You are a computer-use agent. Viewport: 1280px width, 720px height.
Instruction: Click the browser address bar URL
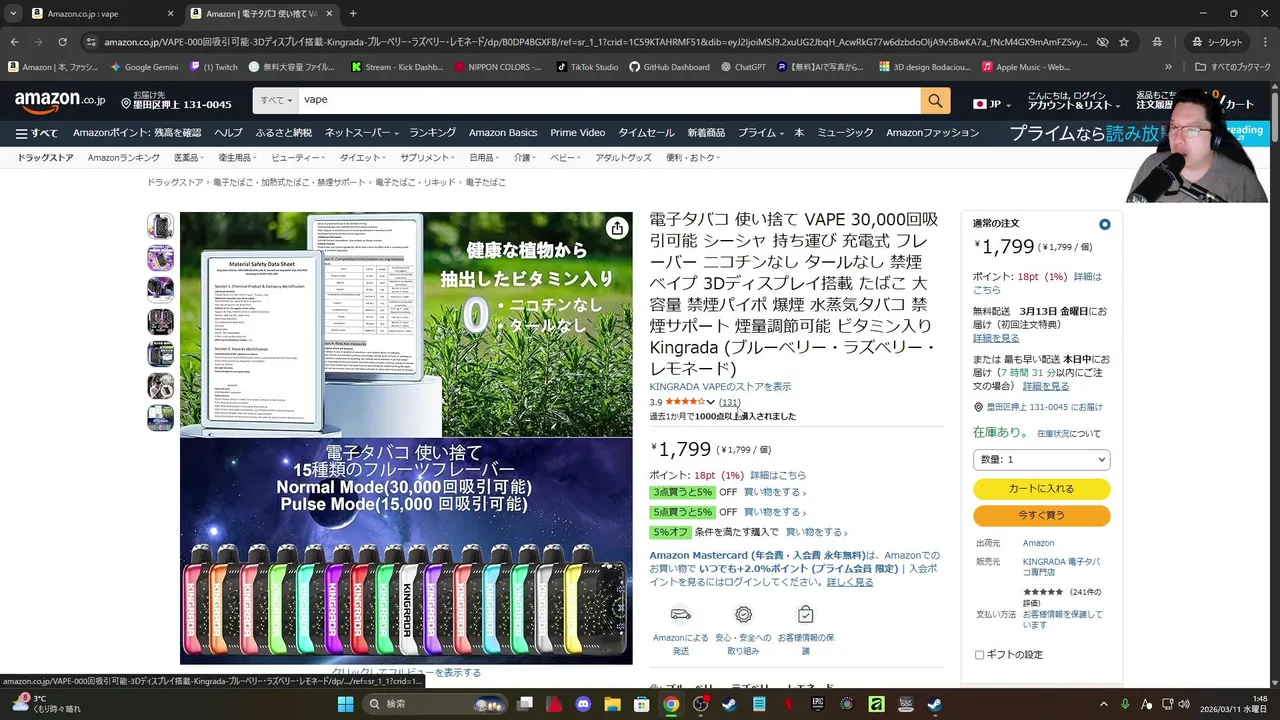[x=595, y=42]
